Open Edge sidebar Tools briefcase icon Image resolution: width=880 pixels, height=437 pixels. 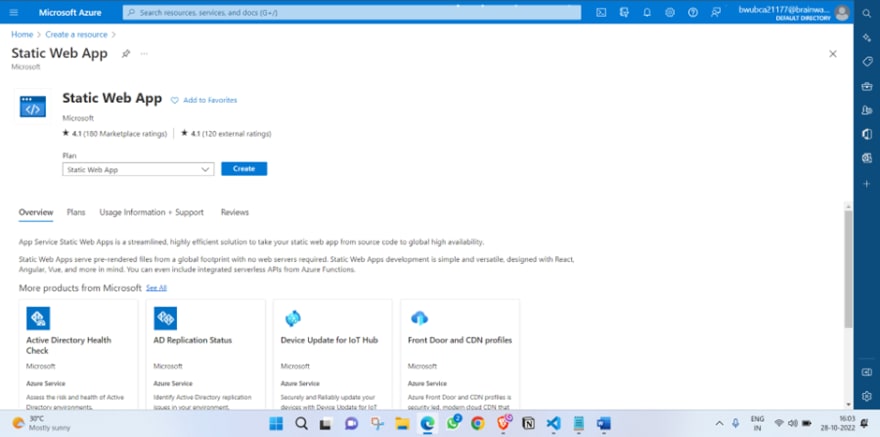(867, 86)
